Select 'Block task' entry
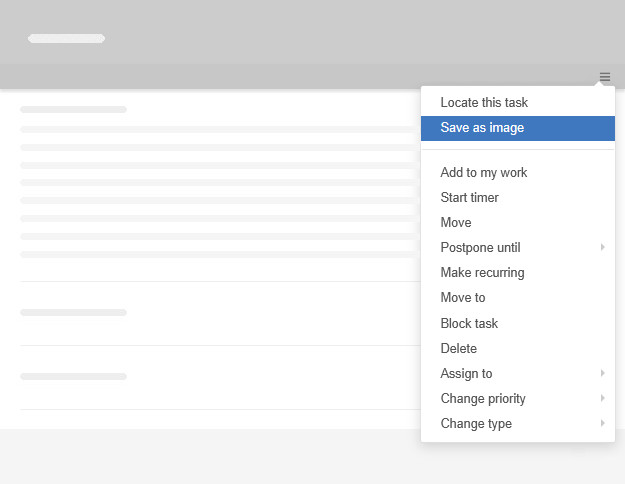 pyautogui.click(x=469, y=324)
